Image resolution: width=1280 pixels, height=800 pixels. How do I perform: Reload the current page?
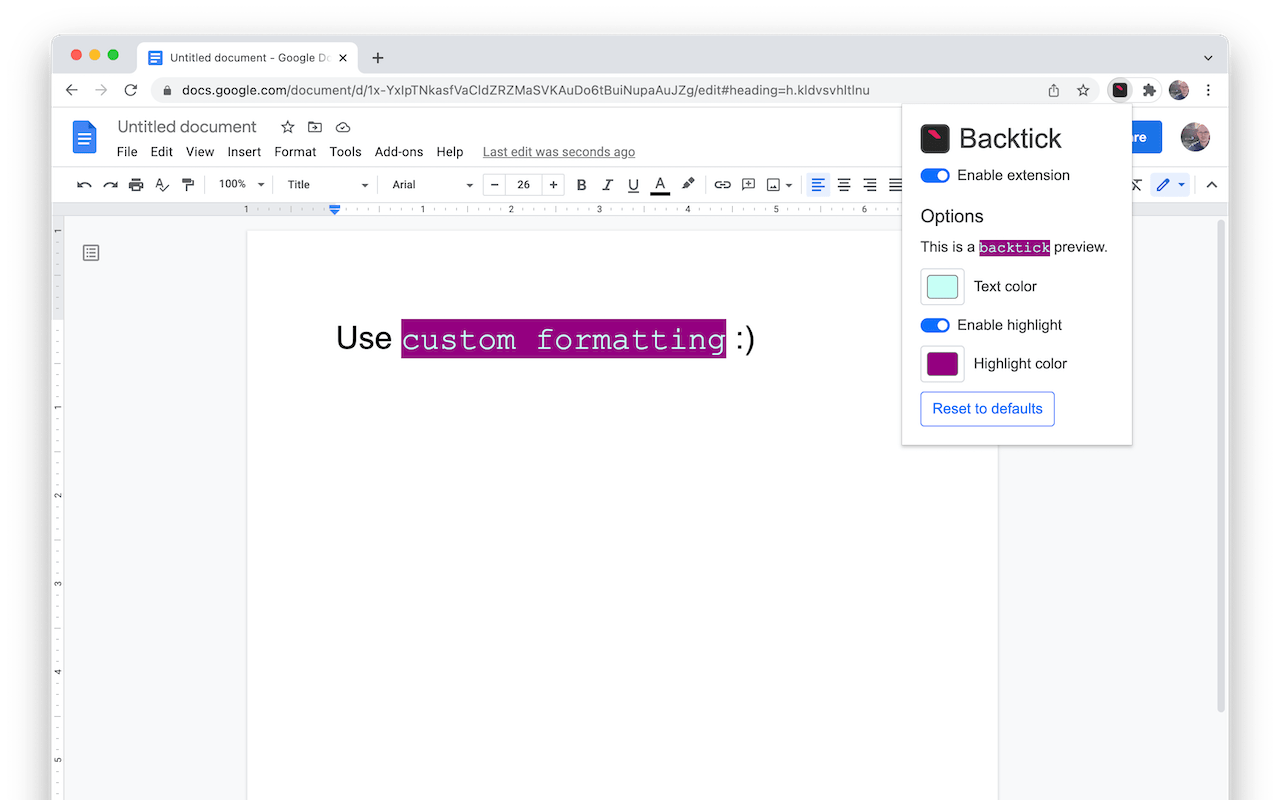[130, 90]
